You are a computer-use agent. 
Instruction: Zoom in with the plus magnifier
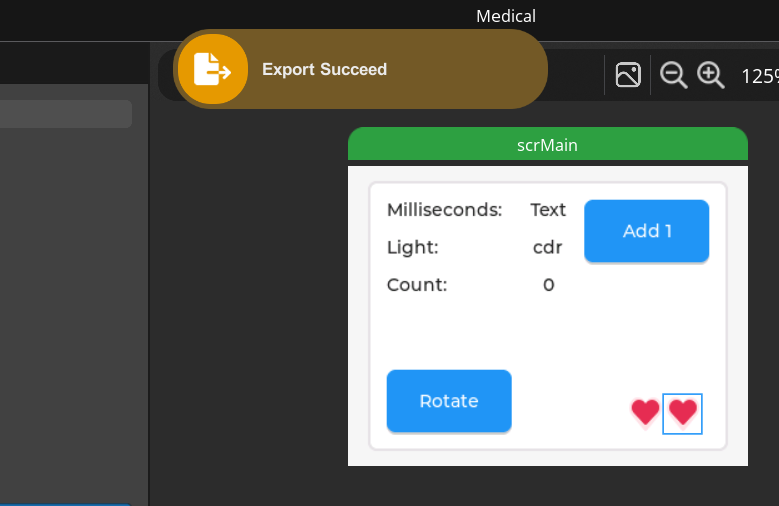point(710,75)
